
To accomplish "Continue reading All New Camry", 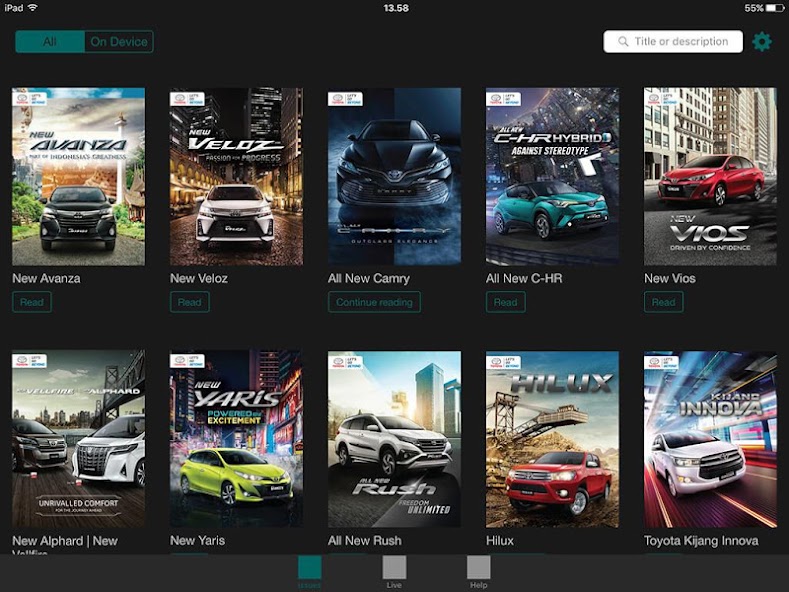I will [374, 302].
